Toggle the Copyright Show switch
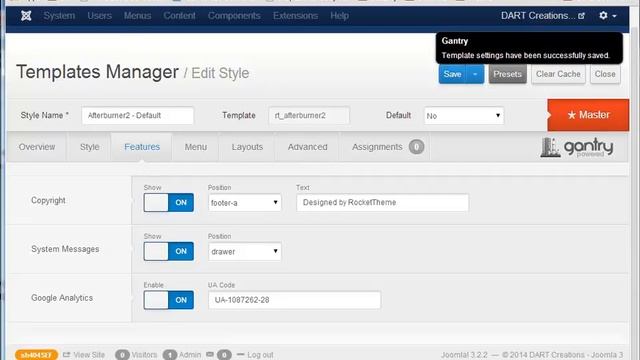The width and height of the screenshot is (640, 360). (169, 202)
